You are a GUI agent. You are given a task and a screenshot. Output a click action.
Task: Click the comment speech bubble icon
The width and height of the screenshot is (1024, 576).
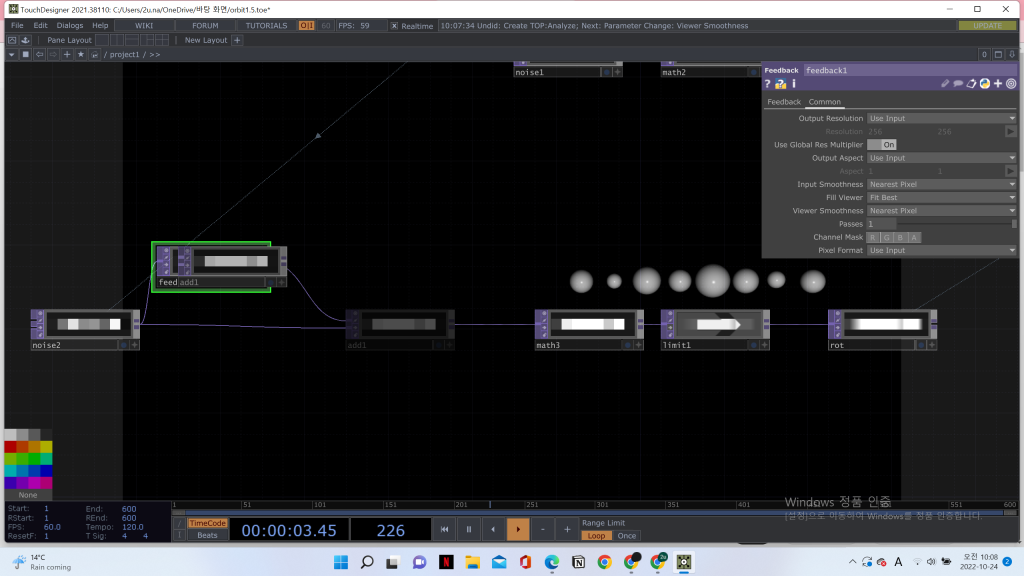click(958, 84)
